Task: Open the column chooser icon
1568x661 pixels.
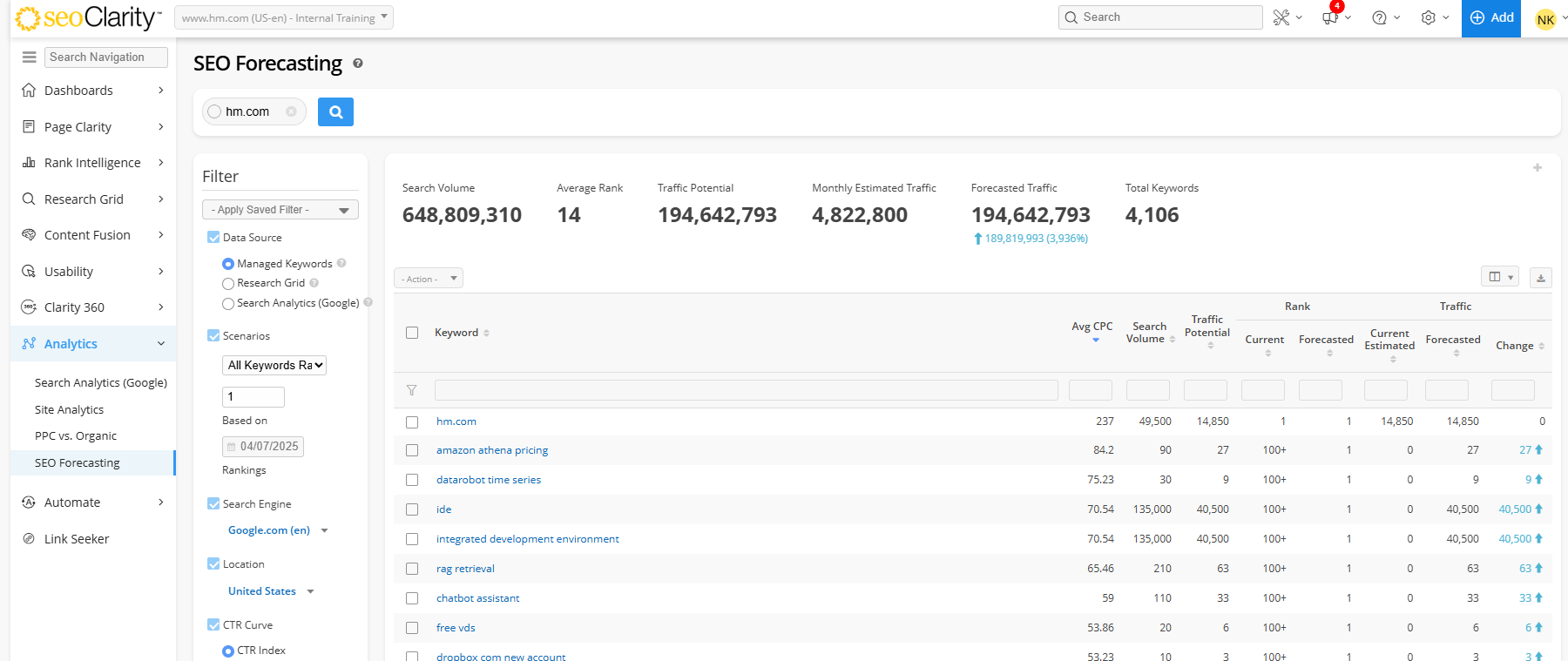Action: point(1499,277)
